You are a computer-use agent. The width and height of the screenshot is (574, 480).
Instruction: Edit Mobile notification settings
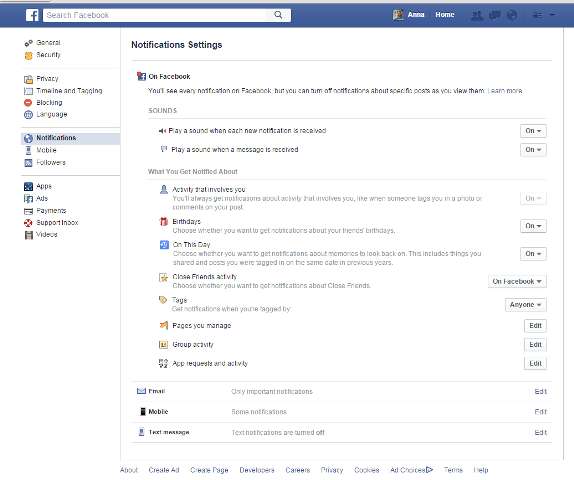coord(540,412)
